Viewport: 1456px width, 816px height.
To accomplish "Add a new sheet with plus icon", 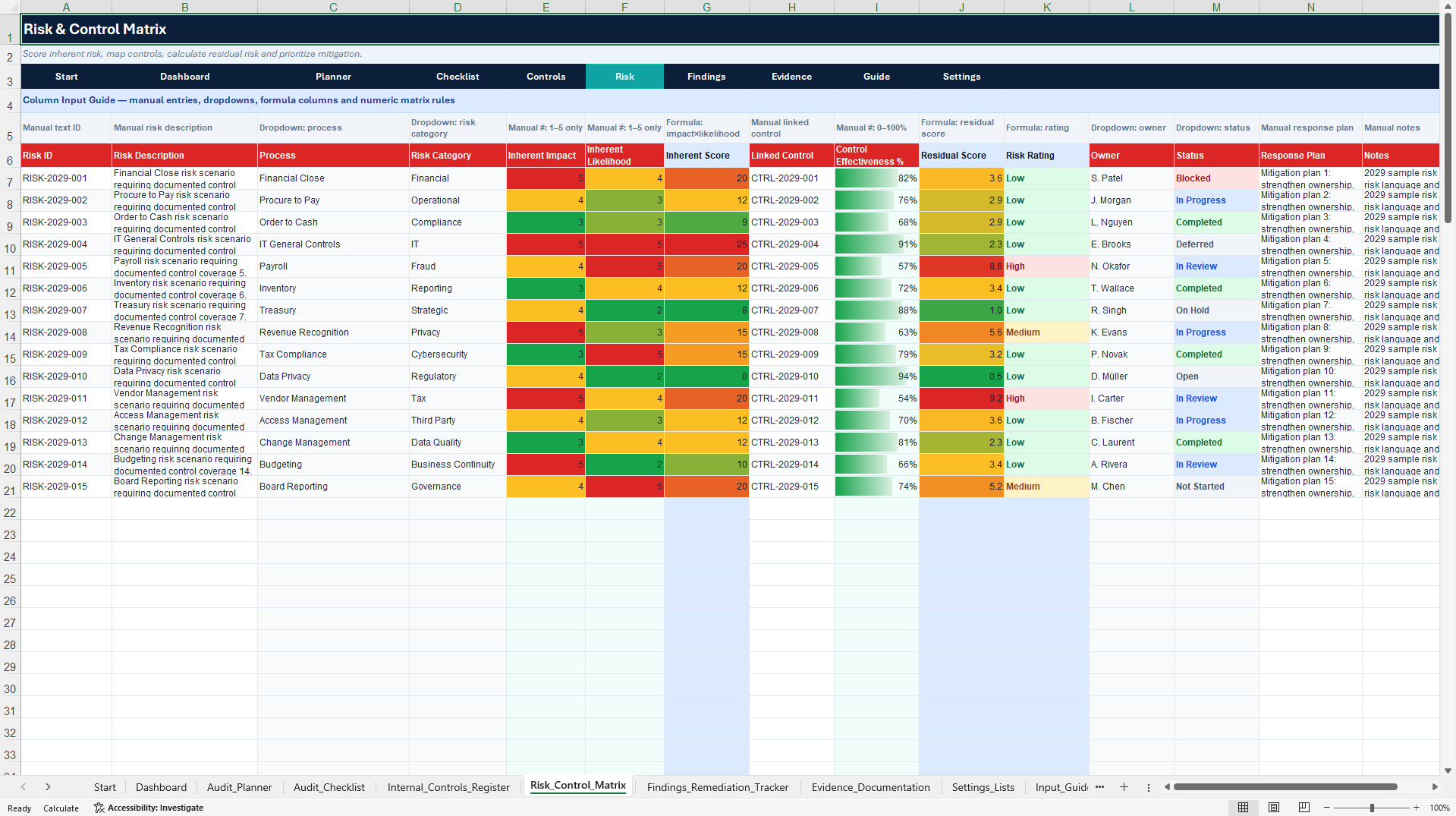I will [x=1124, y=787].
